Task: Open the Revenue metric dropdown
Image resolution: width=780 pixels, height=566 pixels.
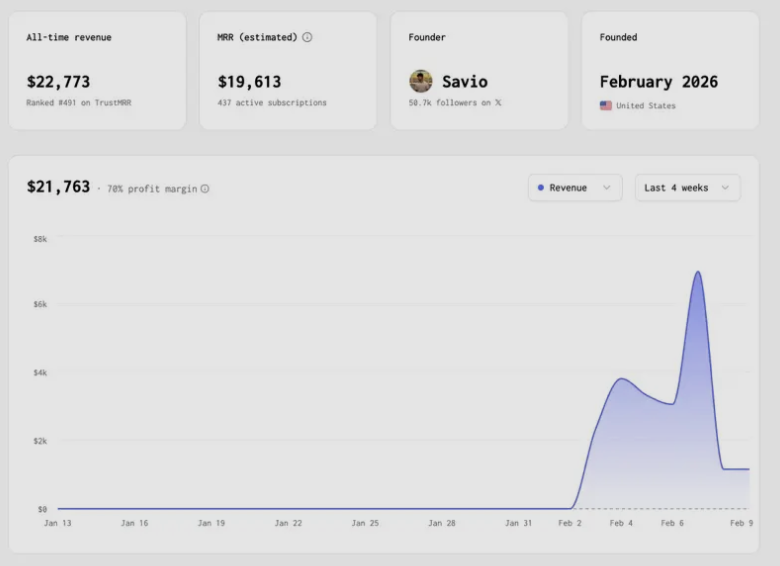Action: click(x=575, y=188)
